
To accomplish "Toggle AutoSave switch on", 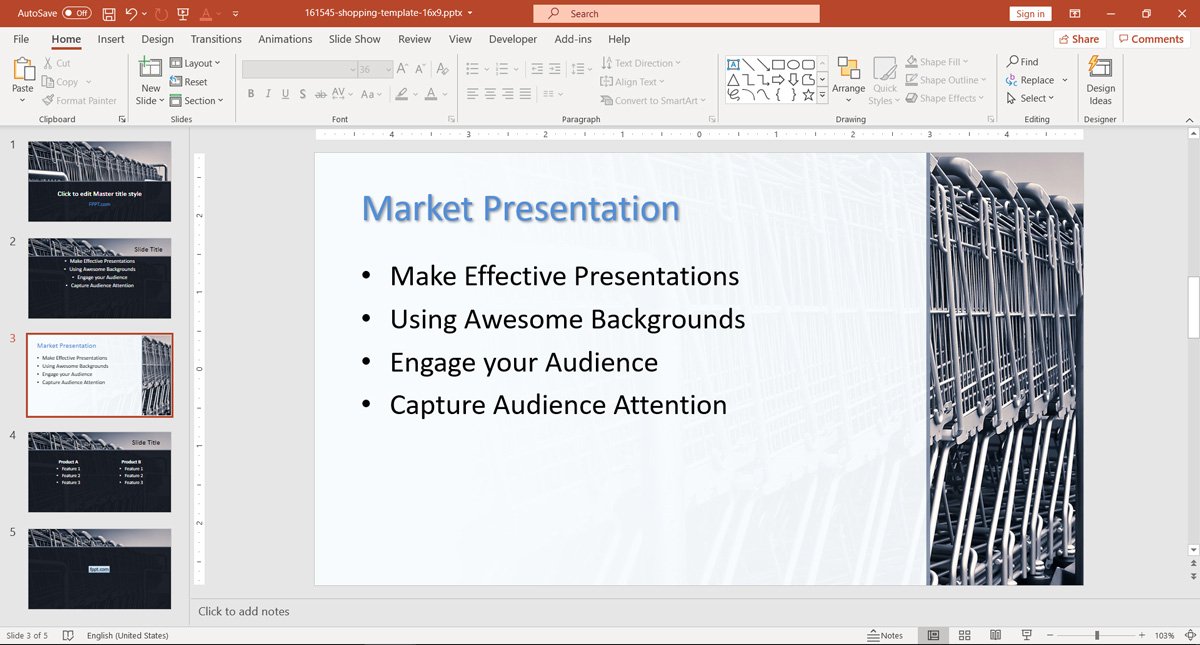I will pos(76,14).
